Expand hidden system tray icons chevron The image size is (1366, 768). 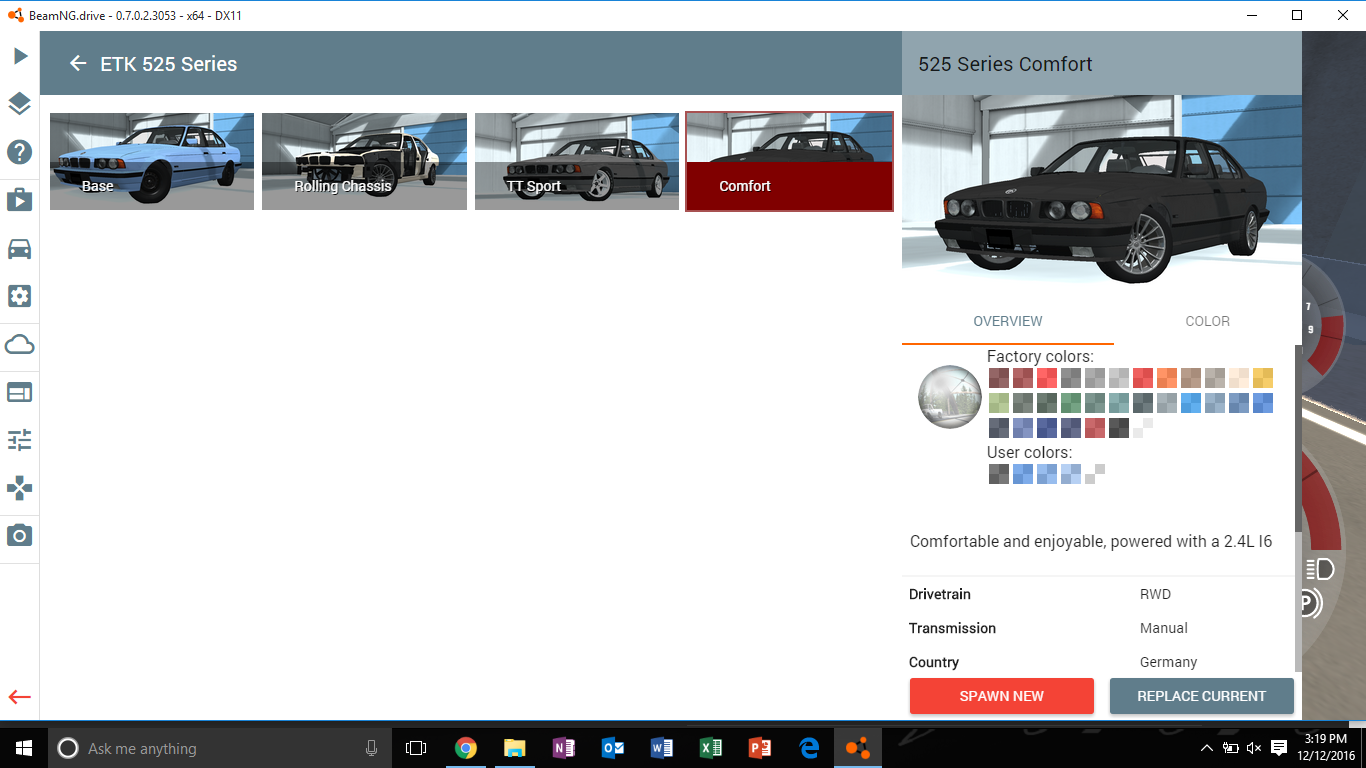tap(1206, 748)
